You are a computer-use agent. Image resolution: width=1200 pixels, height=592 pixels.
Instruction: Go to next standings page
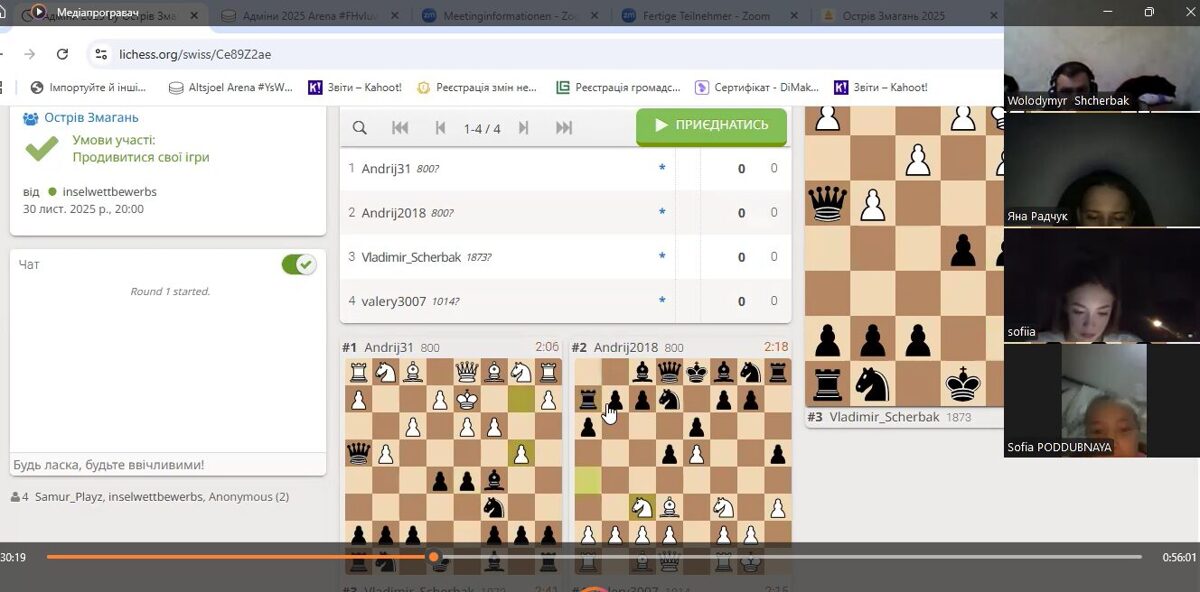click(x=523, y=128)
